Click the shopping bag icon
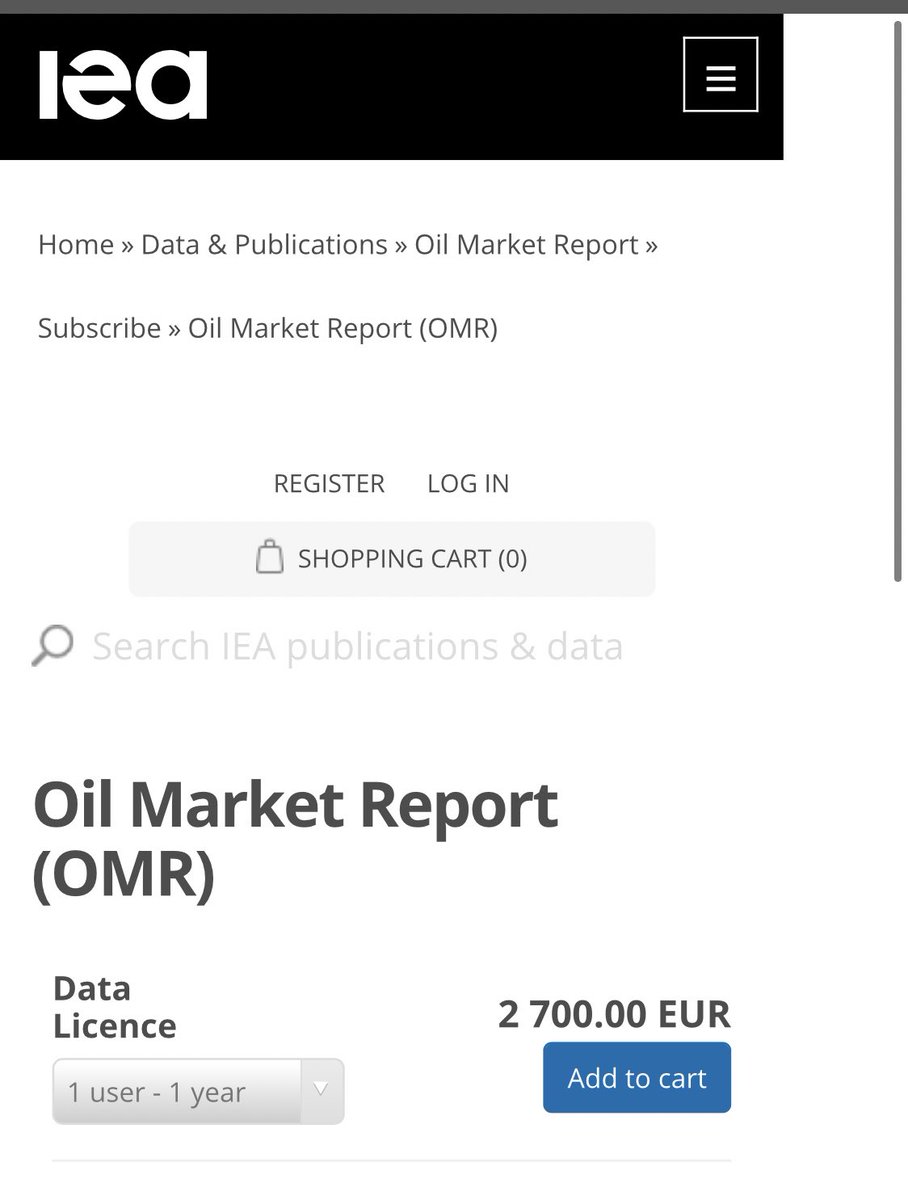The height and width of the screenshot is (1200, 908). [269, 557]
